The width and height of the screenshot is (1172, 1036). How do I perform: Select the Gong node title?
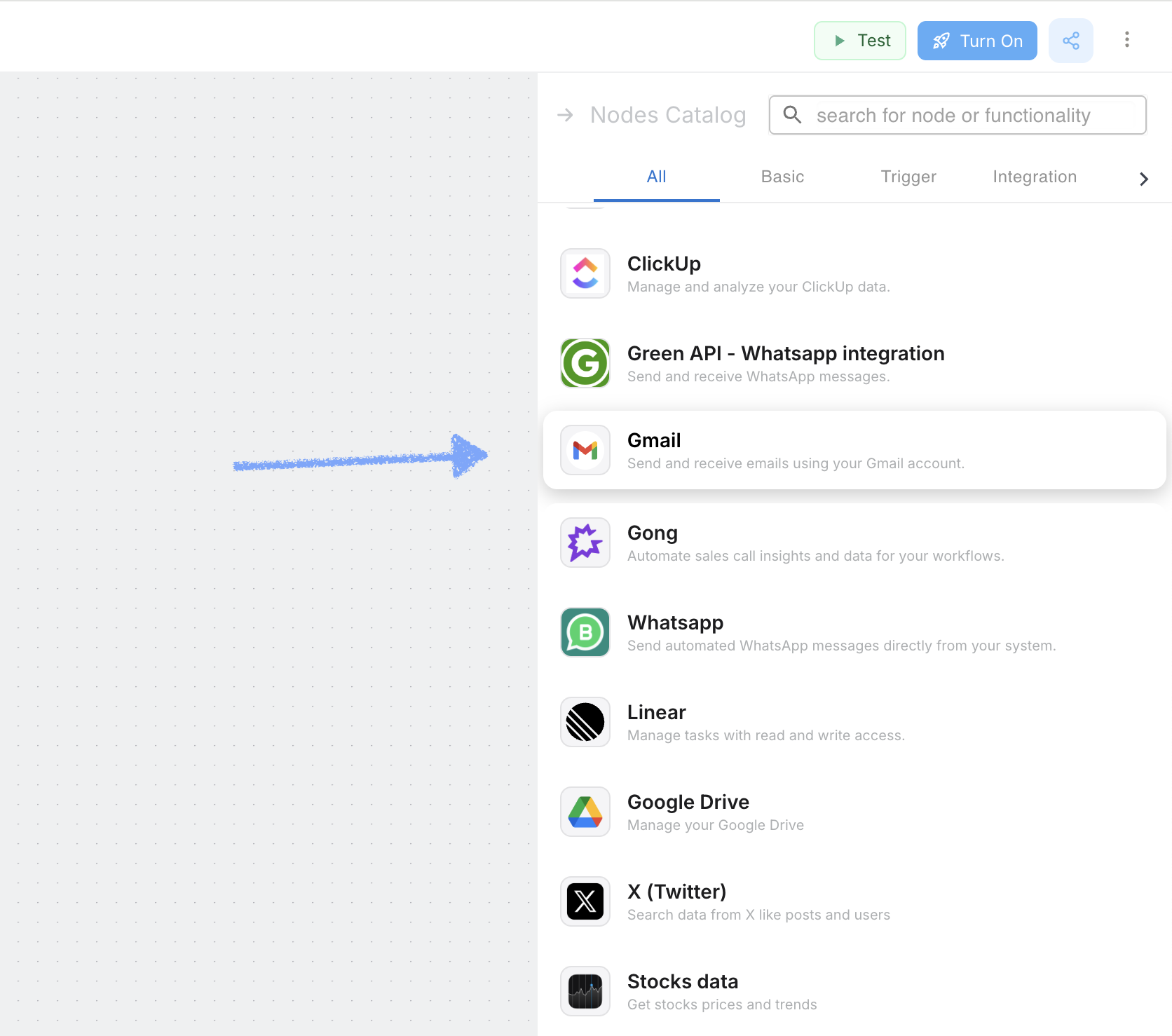[653, 533]
